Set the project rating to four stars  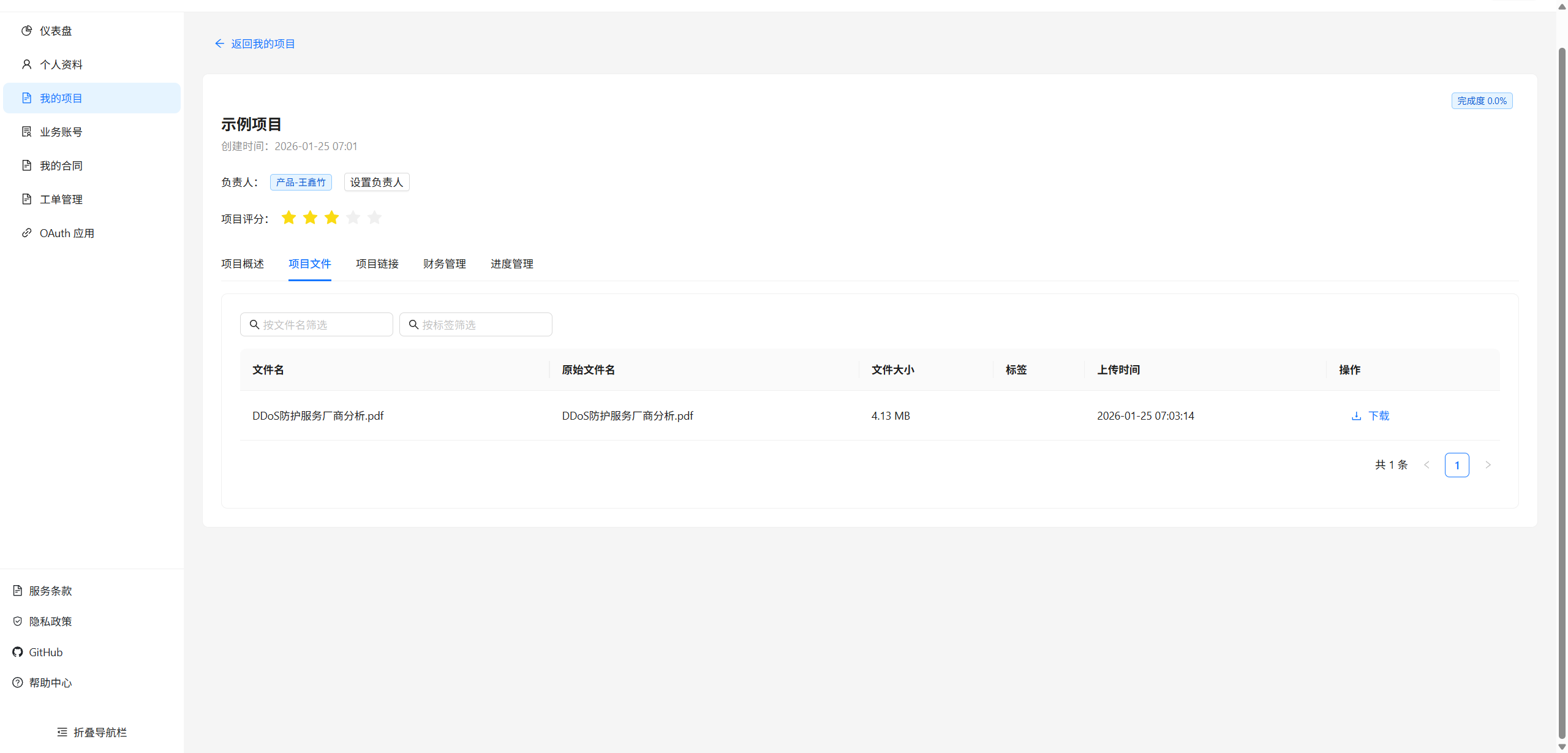353,218
